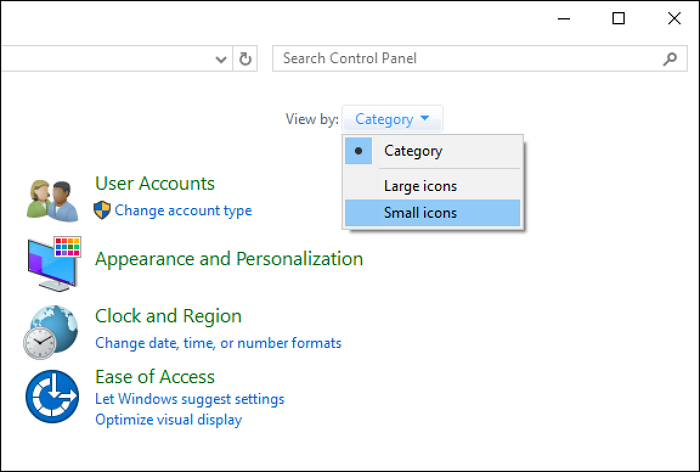
Task: Open the User Accounts people icon
Action: 53,201
